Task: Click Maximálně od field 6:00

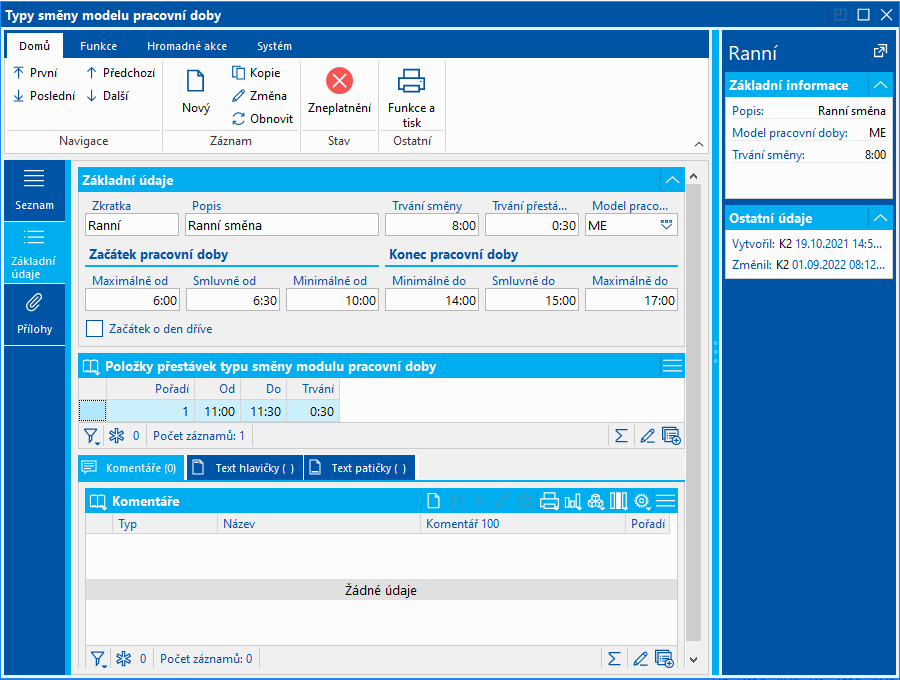Action: (x=132, y=300)
